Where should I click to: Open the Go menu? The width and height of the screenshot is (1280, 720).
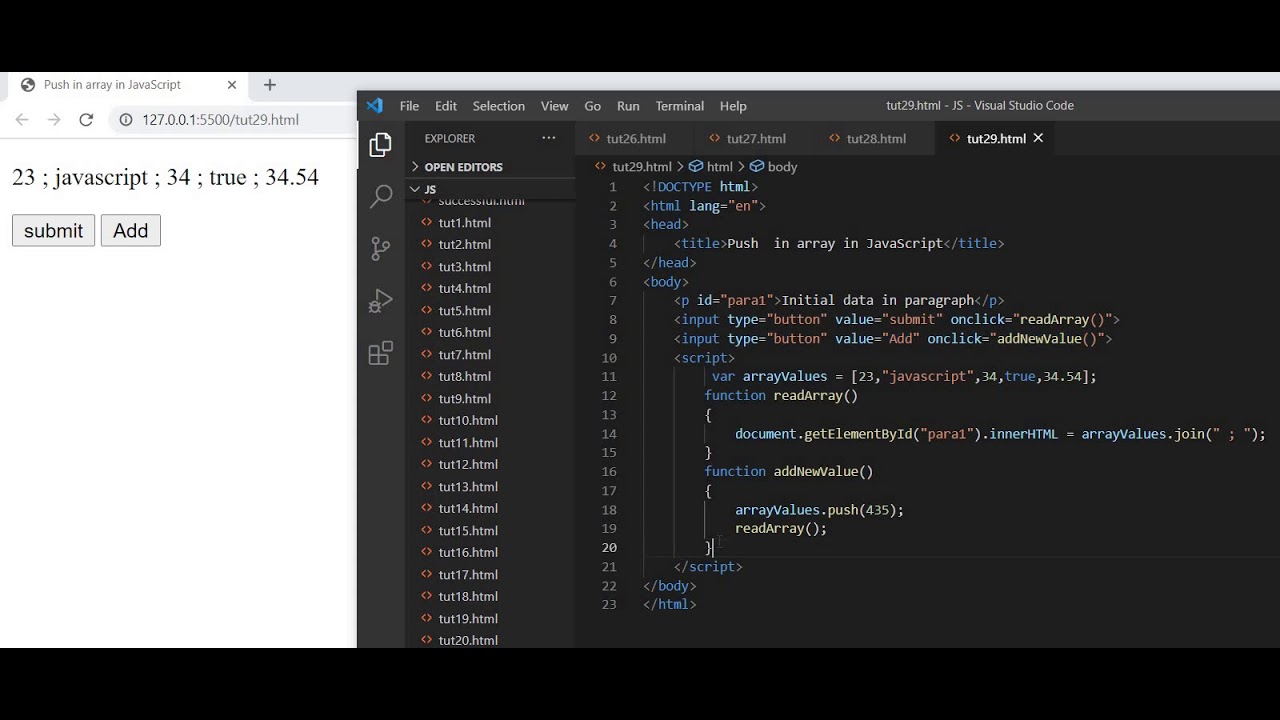[x=592, y=106]
